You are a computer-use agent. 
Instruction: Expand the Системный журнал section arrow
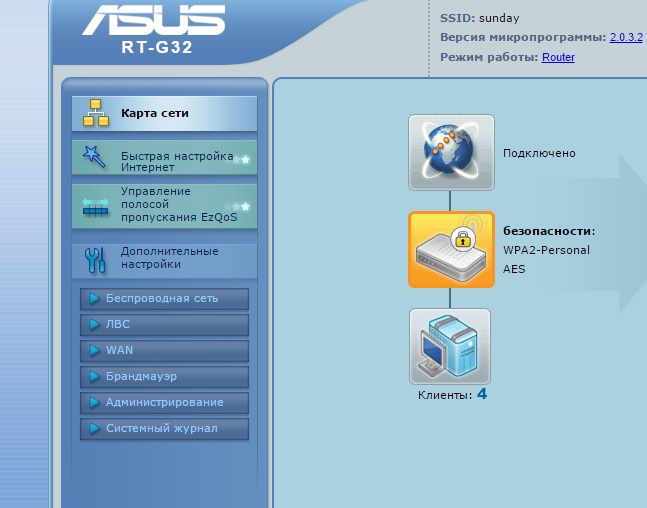(x=94, y=428)
